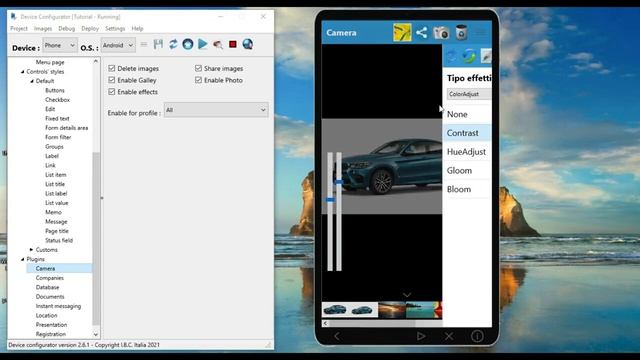640x360 pixels.
Task: Select the sunset thumbnail in strip
Action: (392, 310)
